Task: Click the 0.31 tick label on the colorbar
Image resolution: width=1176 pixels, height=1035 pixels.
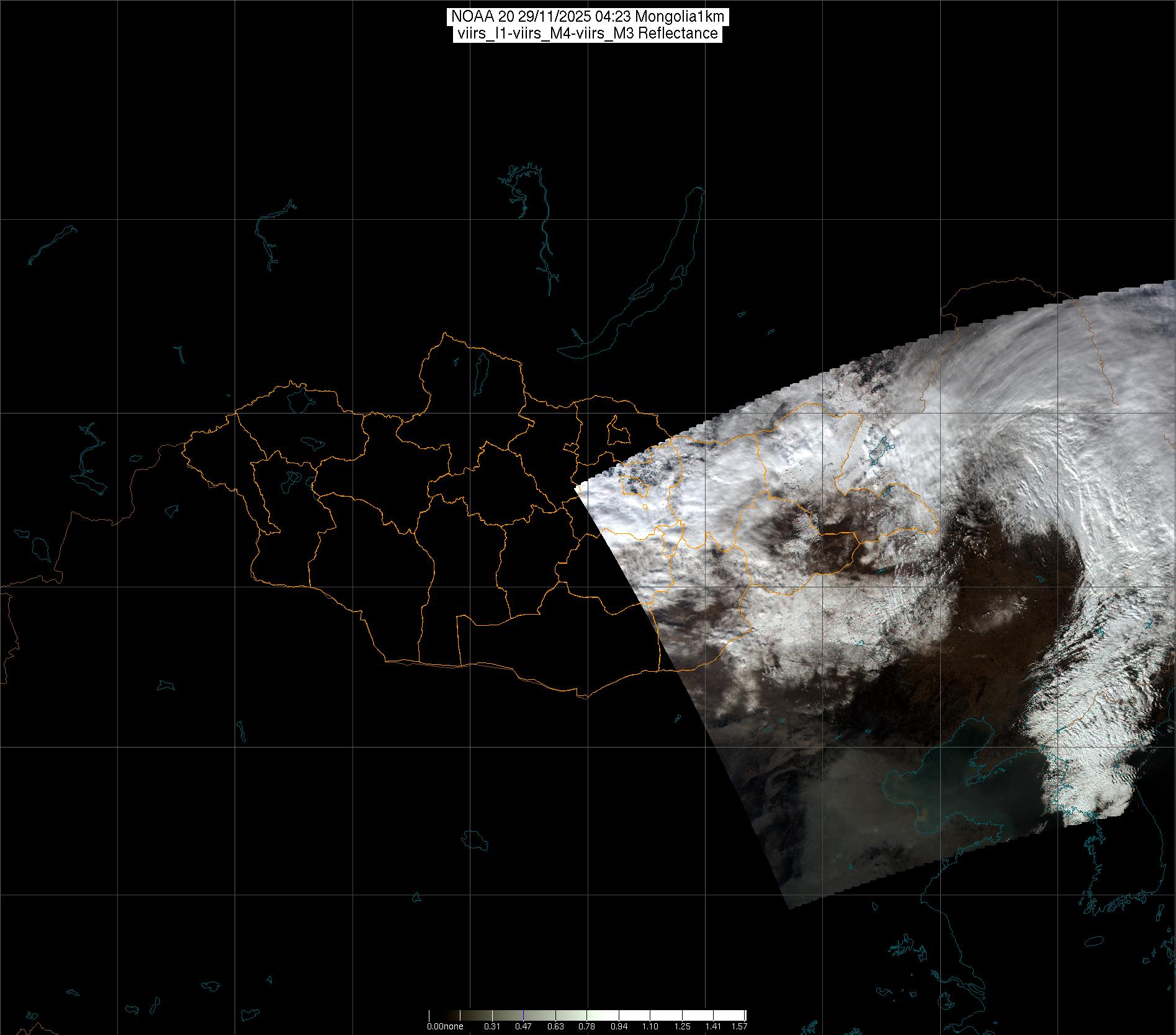Action: pyautogui.click(x=492, y=1026)
